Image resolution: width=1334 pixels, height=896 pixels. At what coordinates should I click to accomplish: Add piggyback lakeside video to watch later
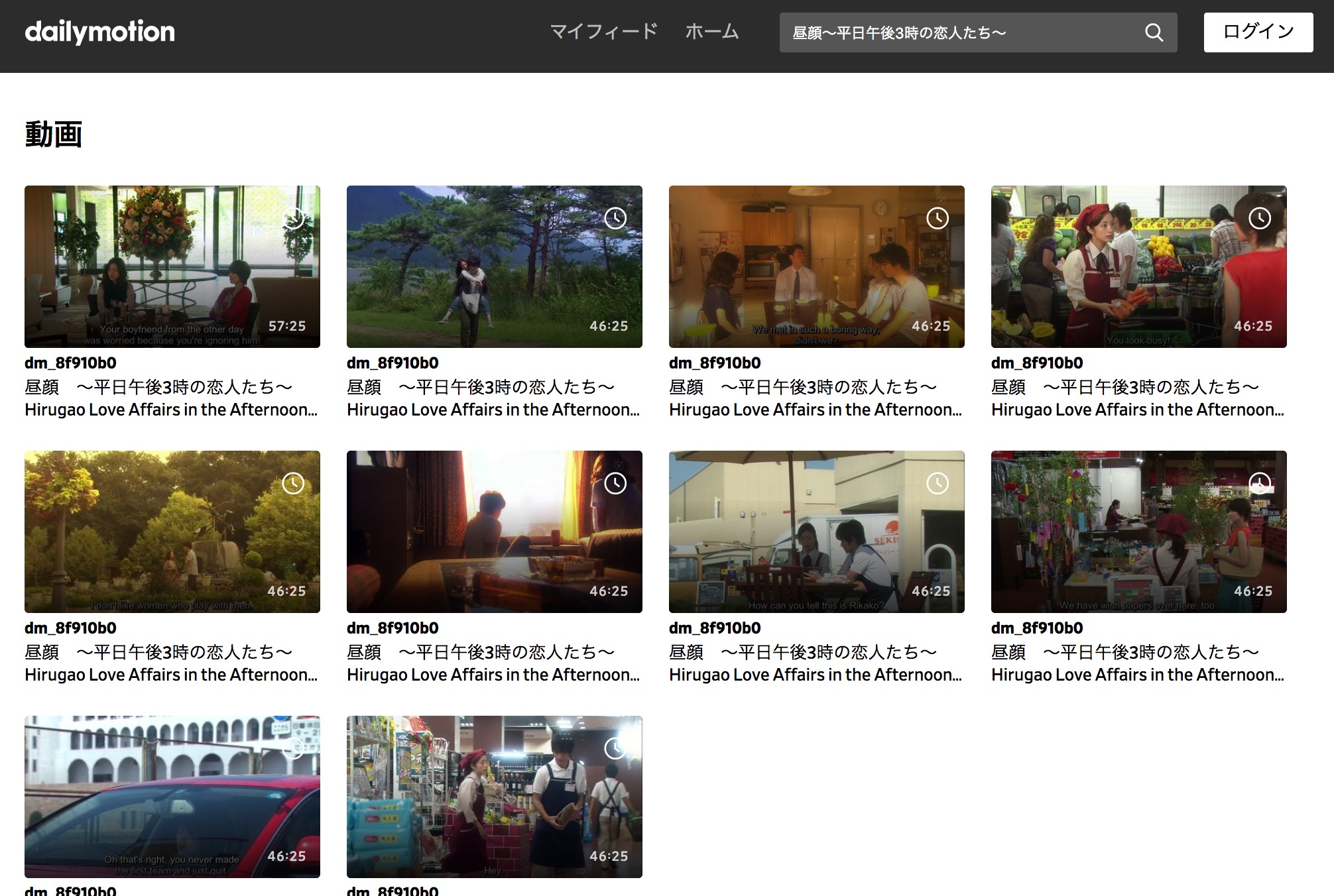click(x=615, y=218)
